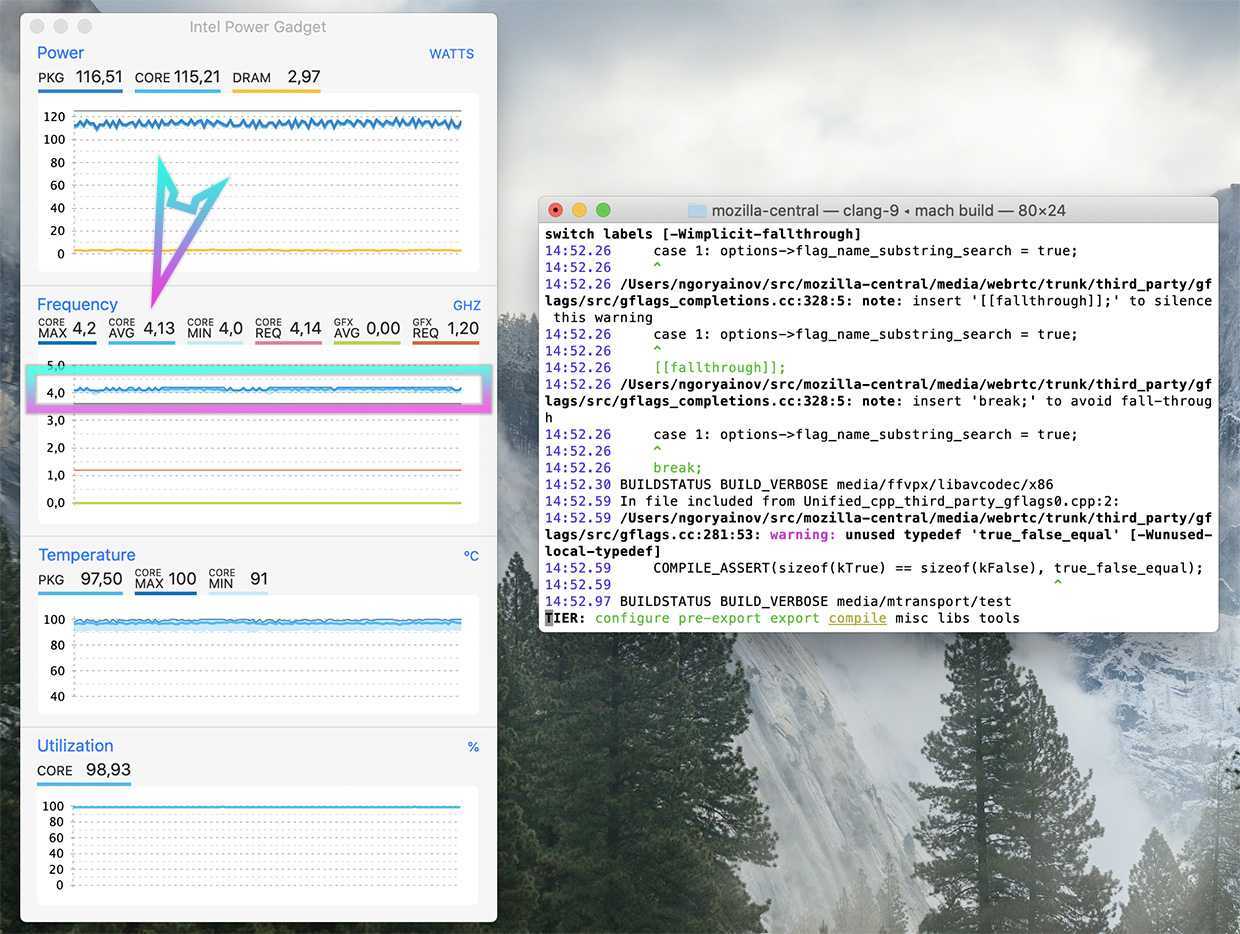Image resolution: width=1240 pixels, height=934 pixels.
Task: Select the GFX REQ 1,20 readout
Action: click(461, 328)
